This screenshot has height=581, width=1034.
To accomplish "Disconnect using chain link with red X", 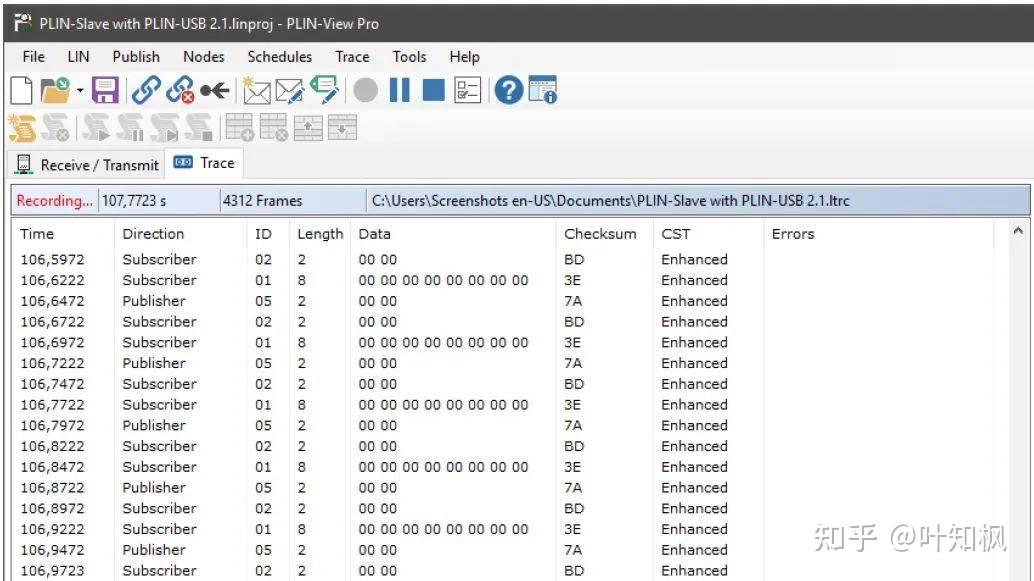I will click(x=180, y=90).
